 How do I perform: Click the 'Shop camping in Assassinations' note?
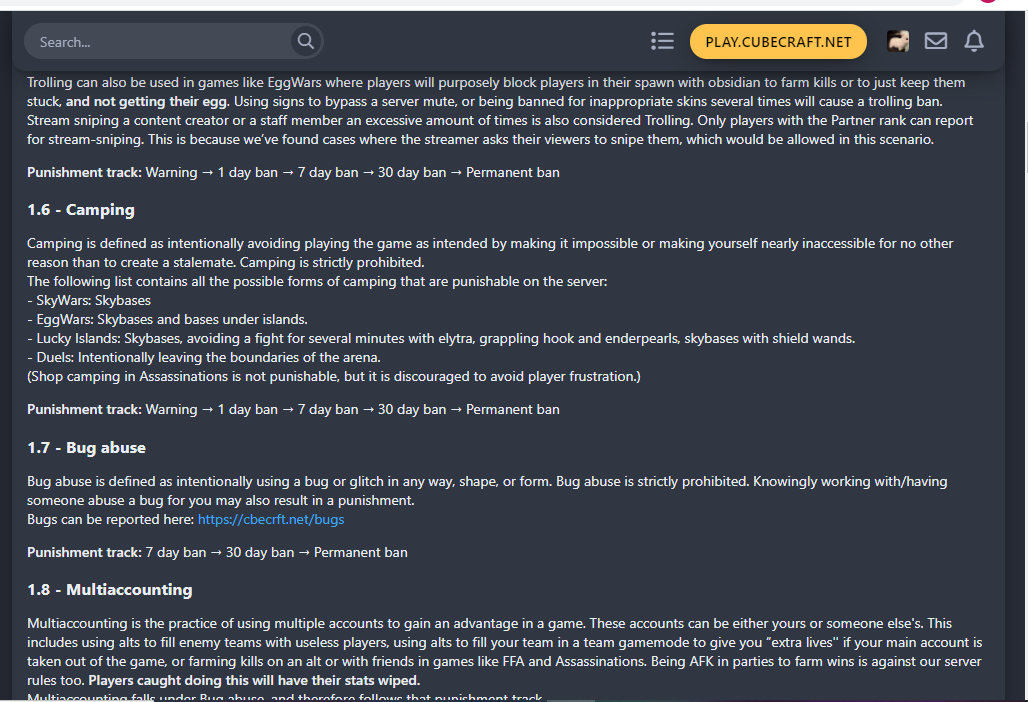click(334, 376)
